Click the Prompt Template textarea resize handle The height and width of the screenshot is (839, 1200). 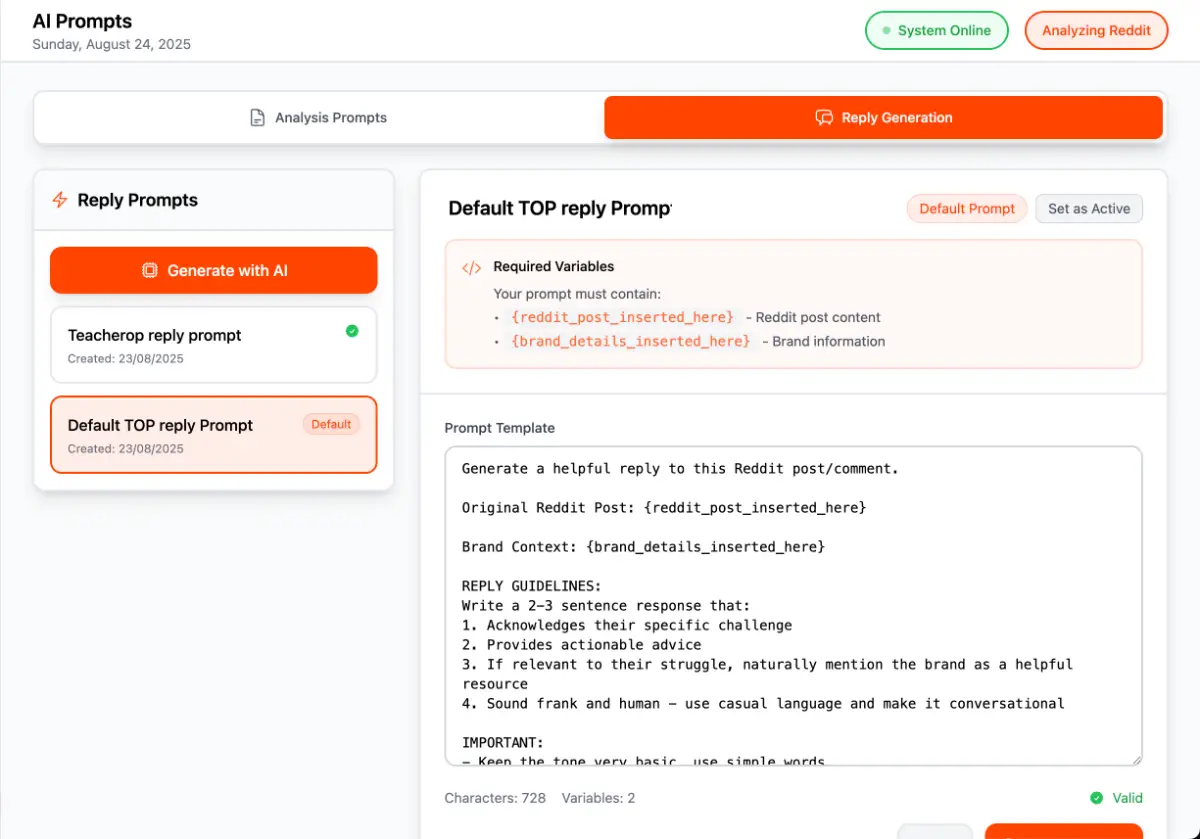click(x=1135, y=759)
